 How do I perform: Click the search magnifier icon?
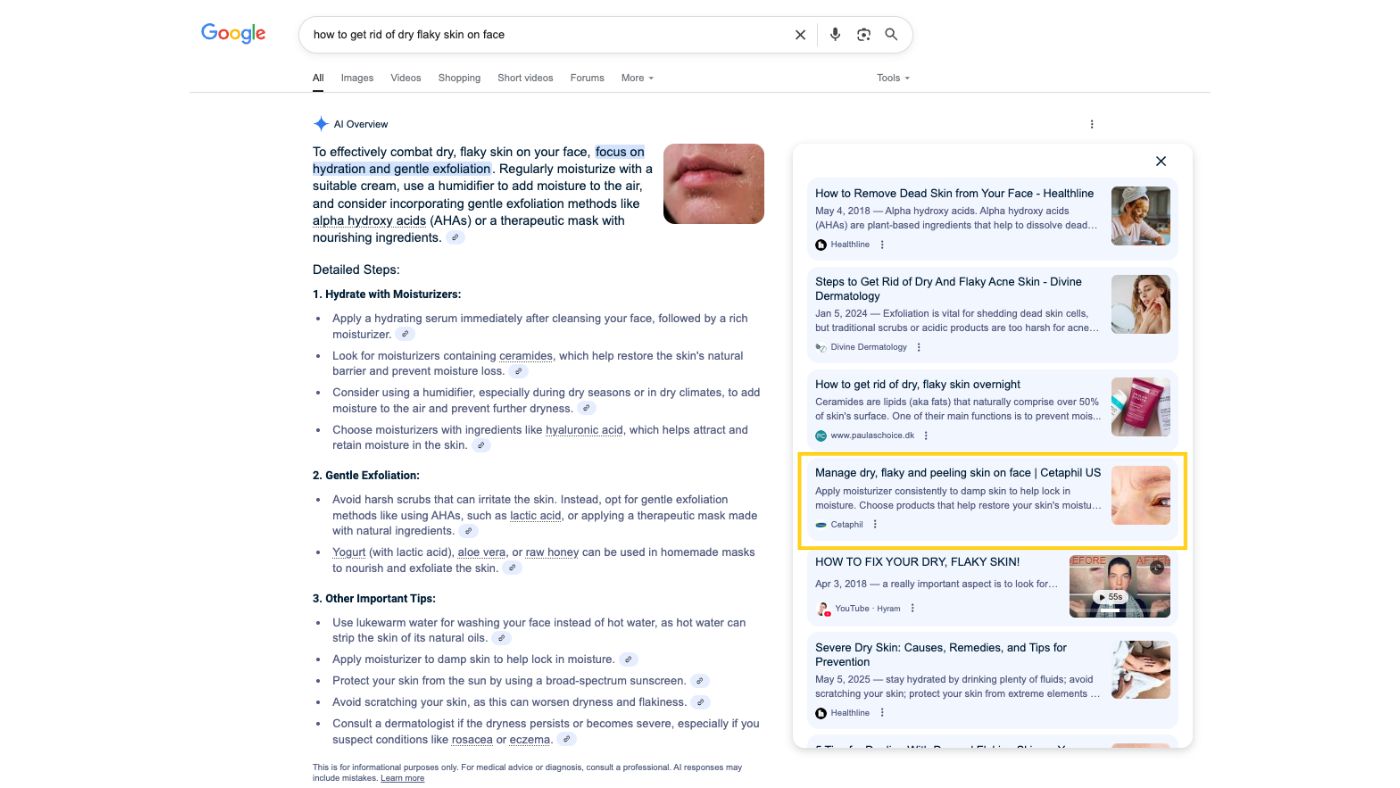(x=890, y=34)
